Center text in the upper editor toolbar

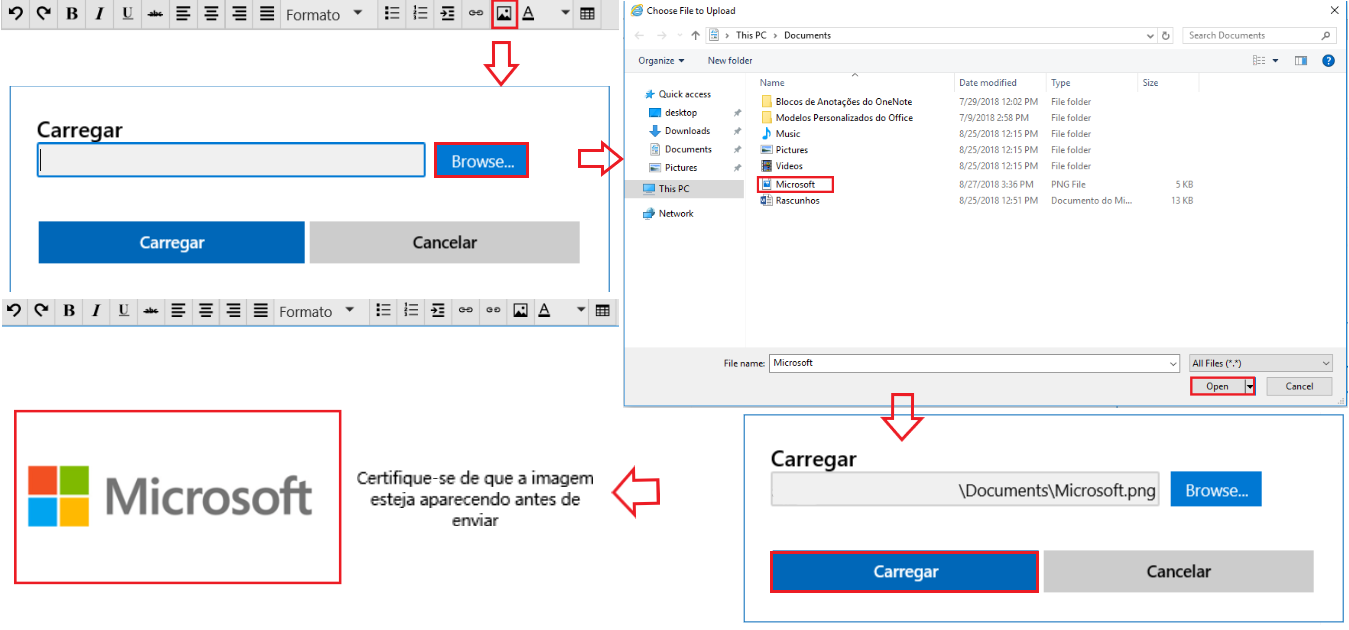(x=211, y=14)
